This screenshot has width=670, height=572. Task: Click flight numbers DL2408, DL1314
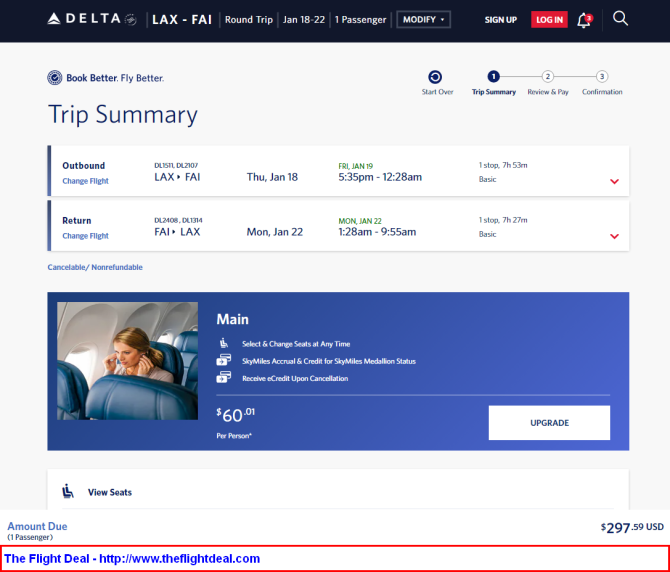(x=178, y=220)
